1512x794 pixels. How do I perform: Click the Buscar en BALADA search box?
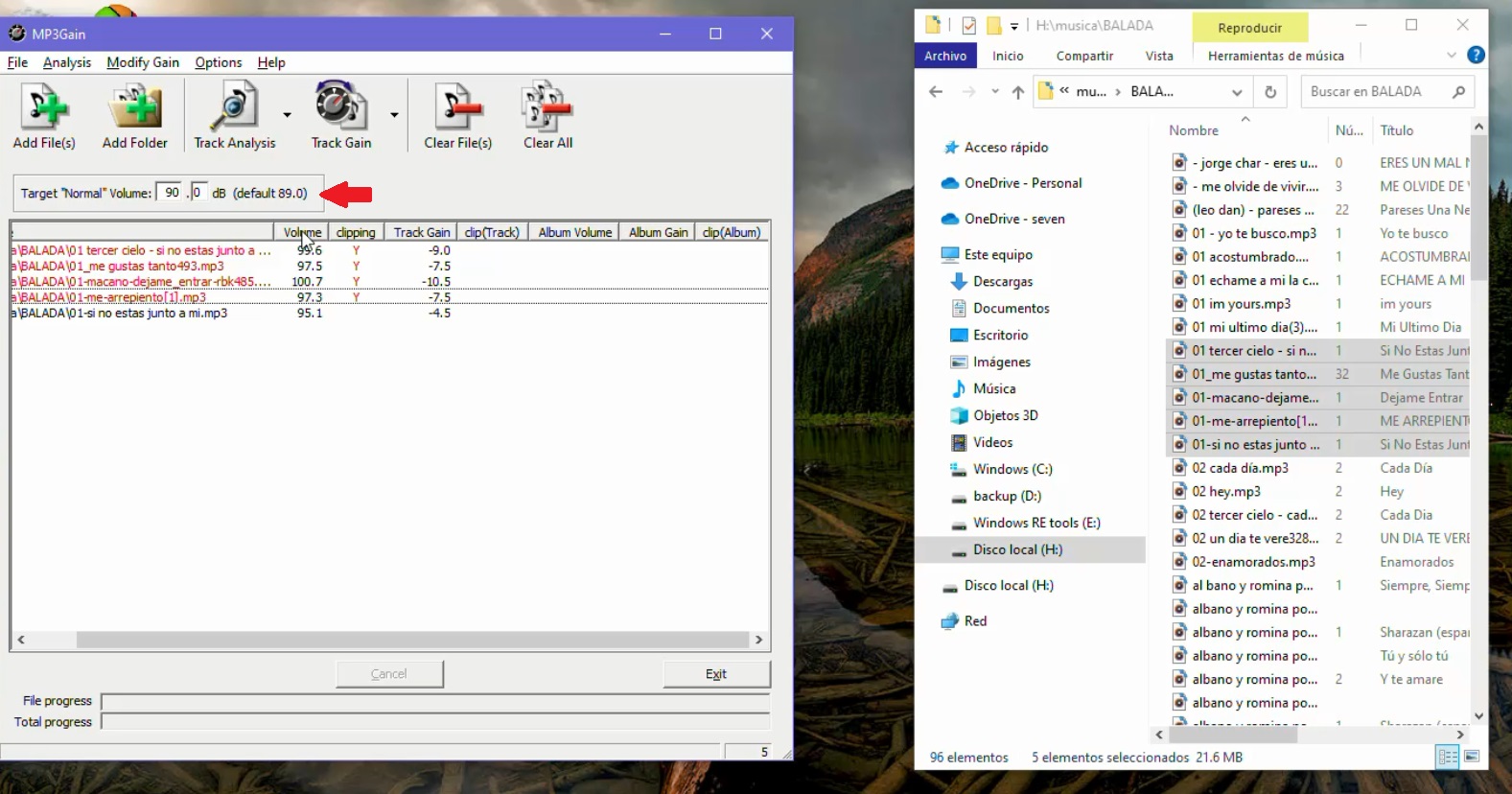tap(1387, 92)
